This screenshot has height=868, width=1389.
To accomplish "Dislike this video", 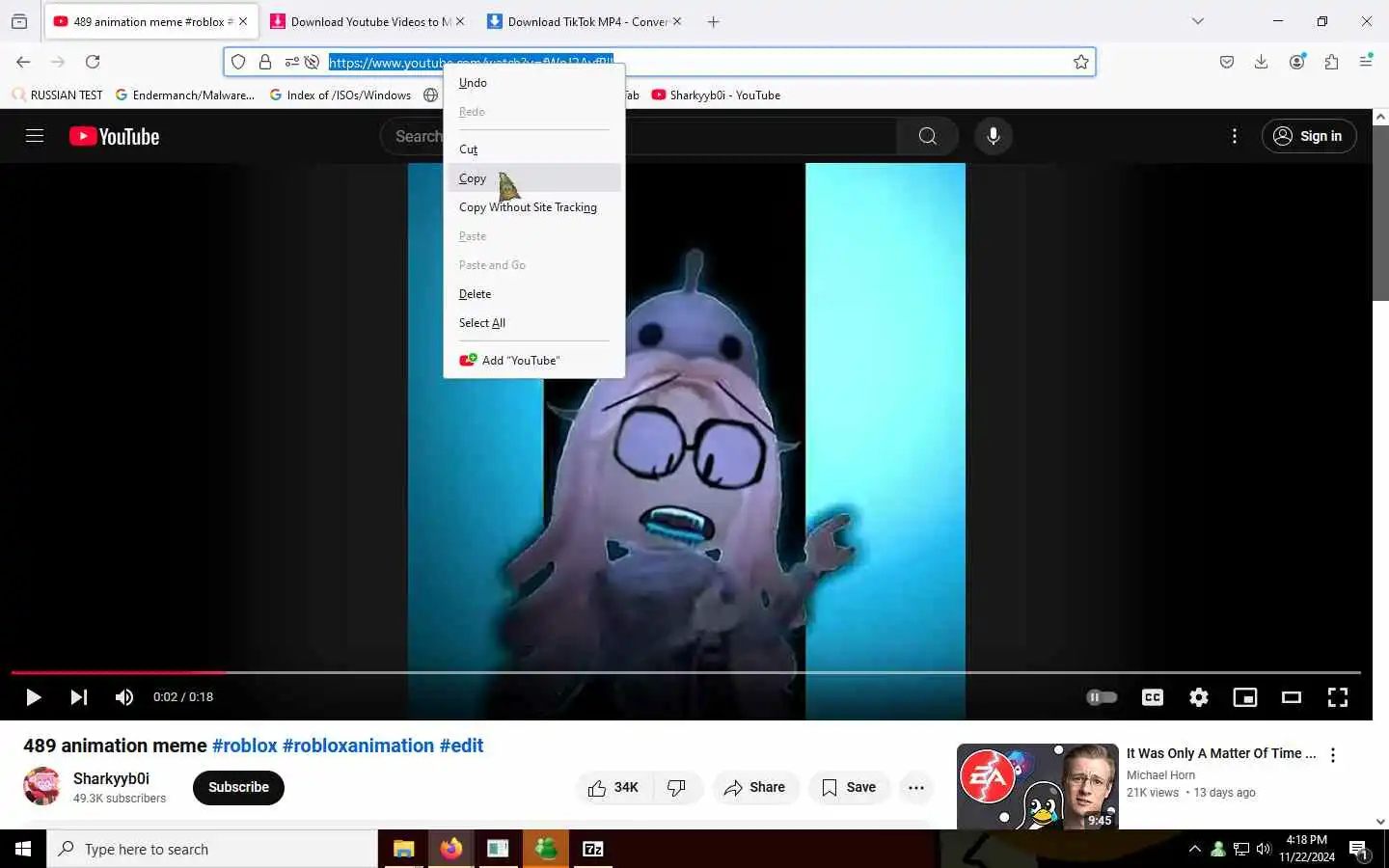I will 677,788.
